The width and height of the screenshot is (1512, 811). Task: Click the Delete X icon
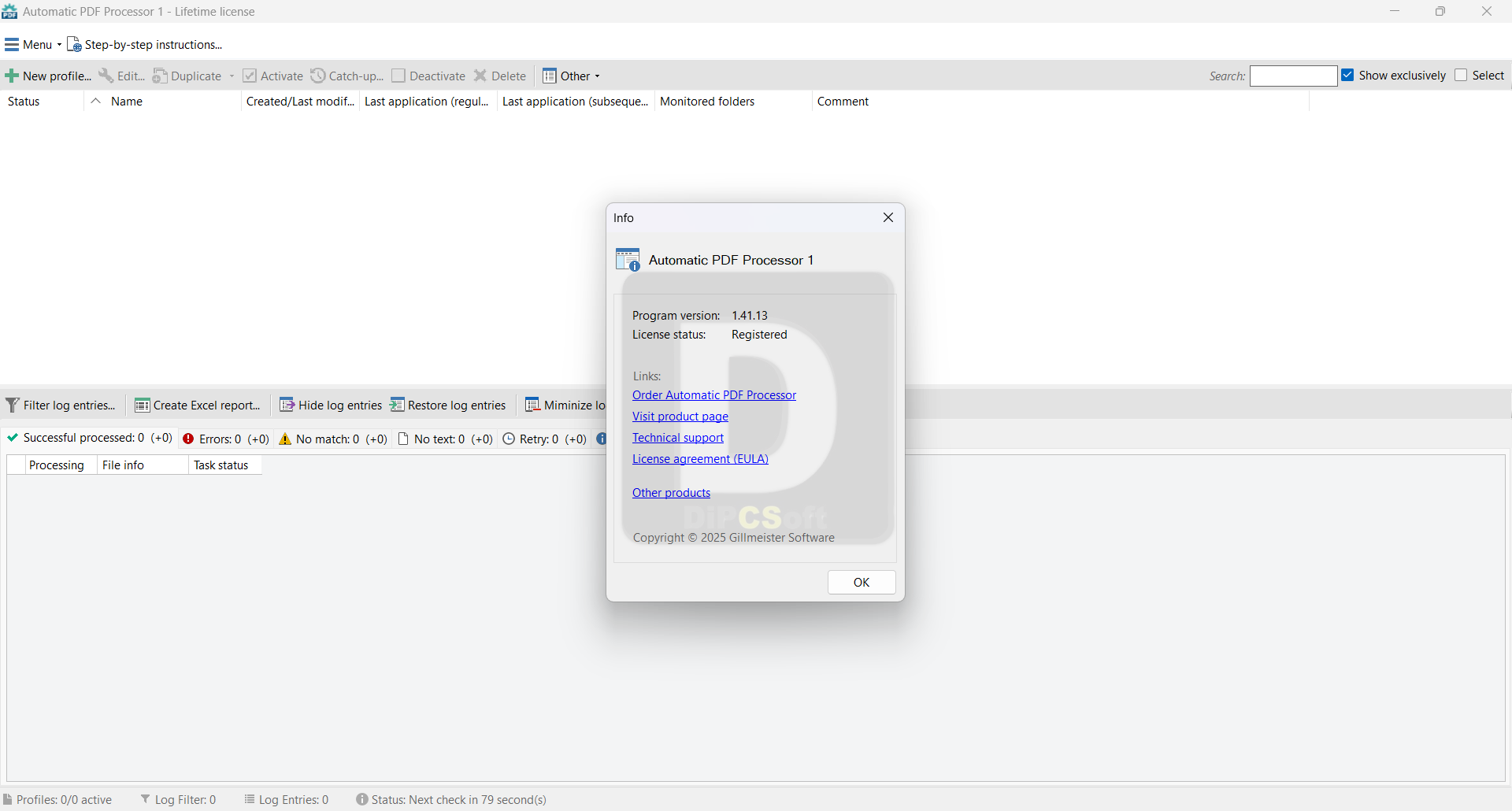pyautogui.click(x=480, y=76)
